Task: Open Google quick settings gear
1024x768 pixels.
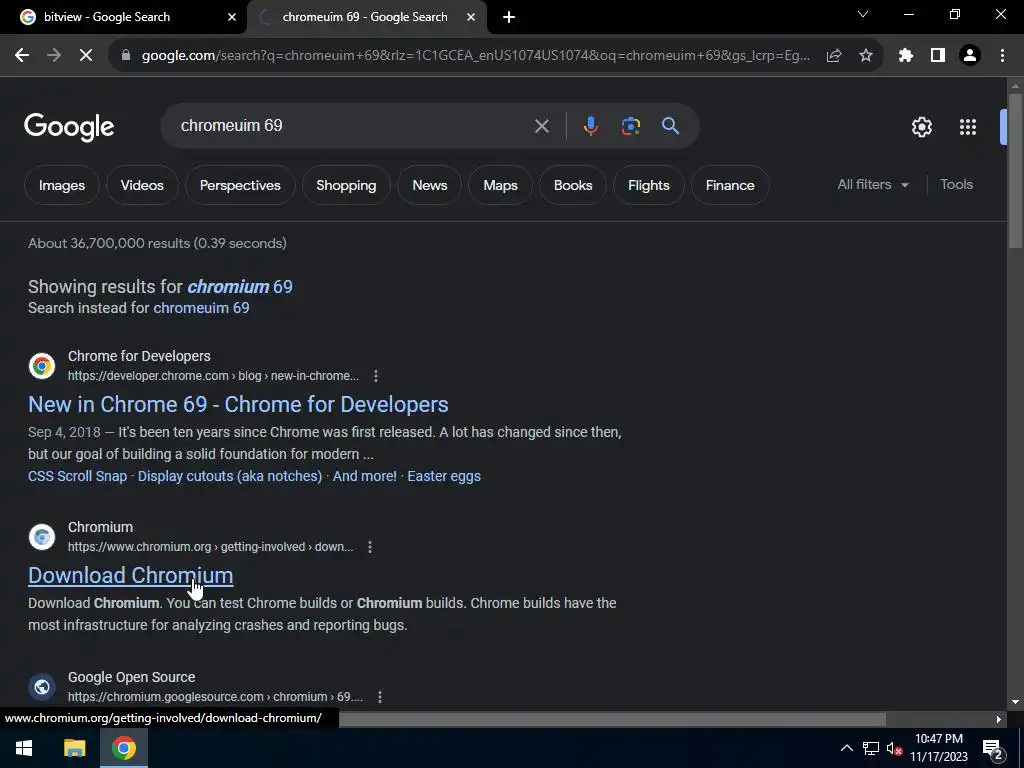Action: (x=921, y=127)
